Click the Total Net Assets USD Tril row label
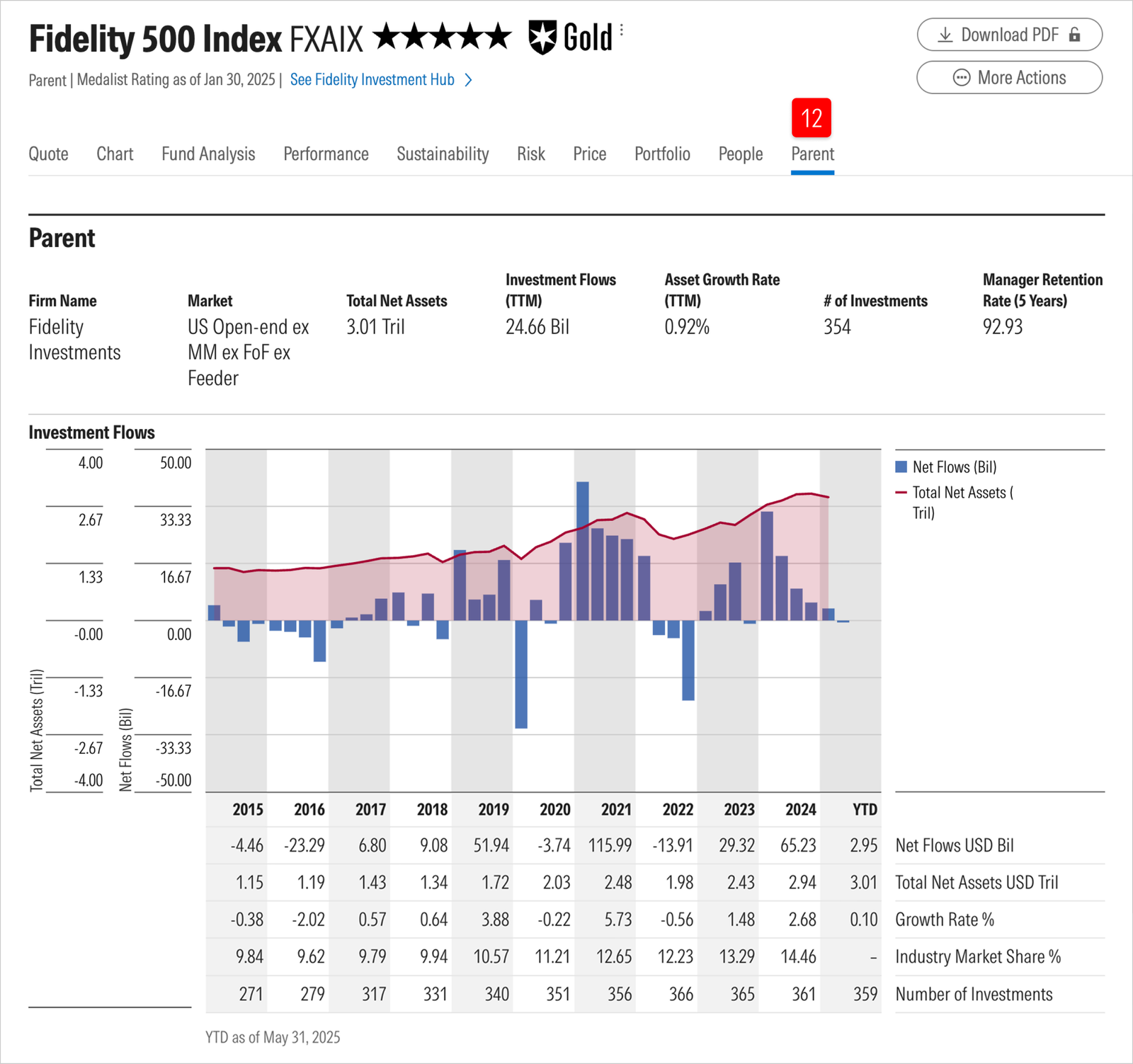Screen dimensions: 1133x1064 pos(977,882)
